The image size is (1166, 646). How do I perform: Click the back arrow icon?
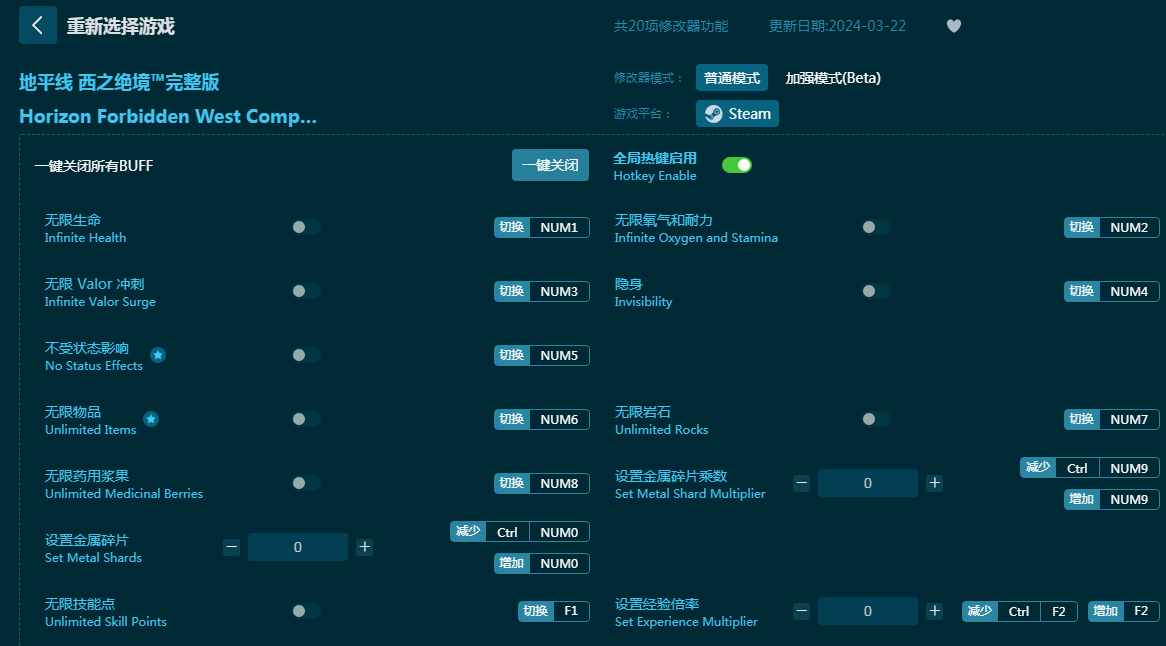tap(37, 25)
